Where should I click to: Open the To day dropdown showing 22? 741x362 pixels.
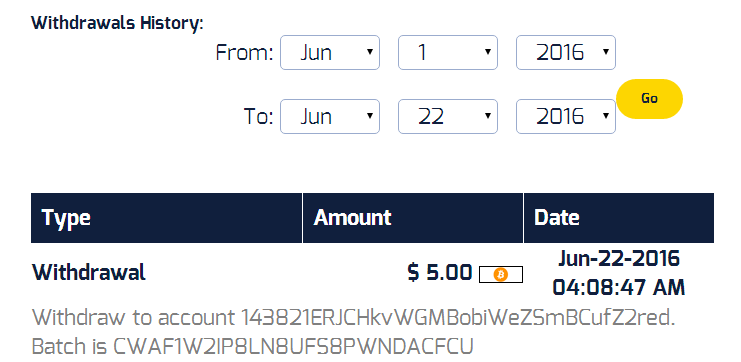pyautogui.click(x=448, y=116)
